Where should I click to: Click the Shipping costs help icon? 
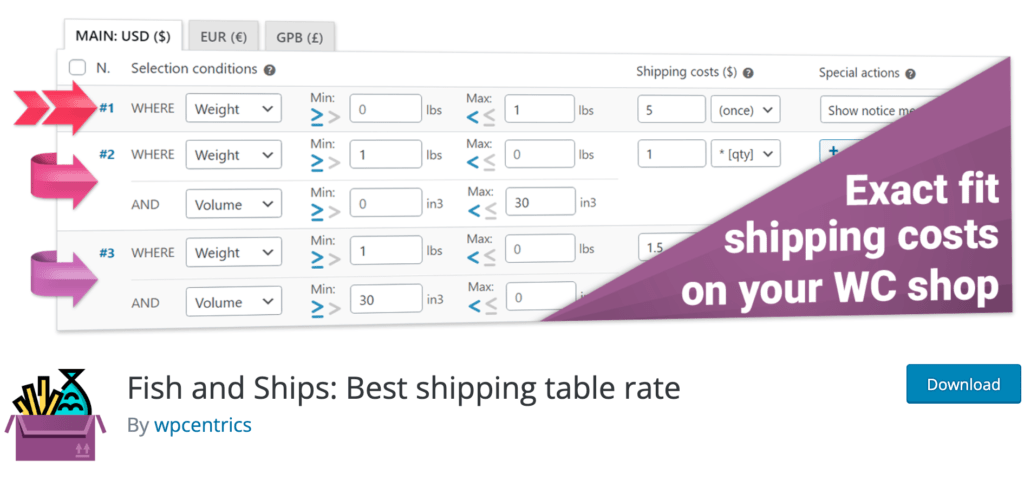748,73
